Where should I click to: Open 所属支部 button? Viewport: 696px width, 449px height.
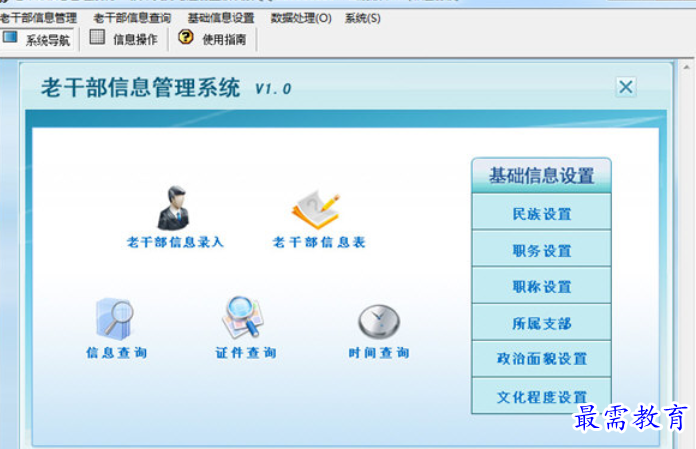pos(542,322)
